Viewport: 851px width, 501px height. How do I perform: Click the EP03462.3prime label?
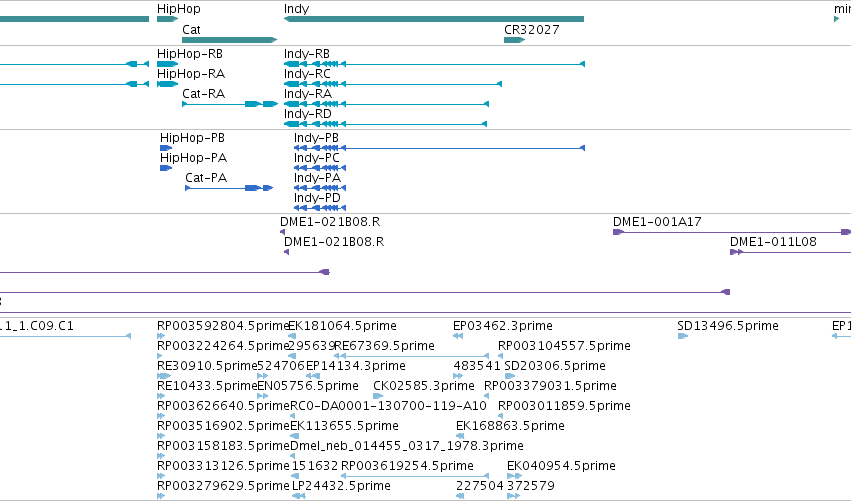(503, 326)
